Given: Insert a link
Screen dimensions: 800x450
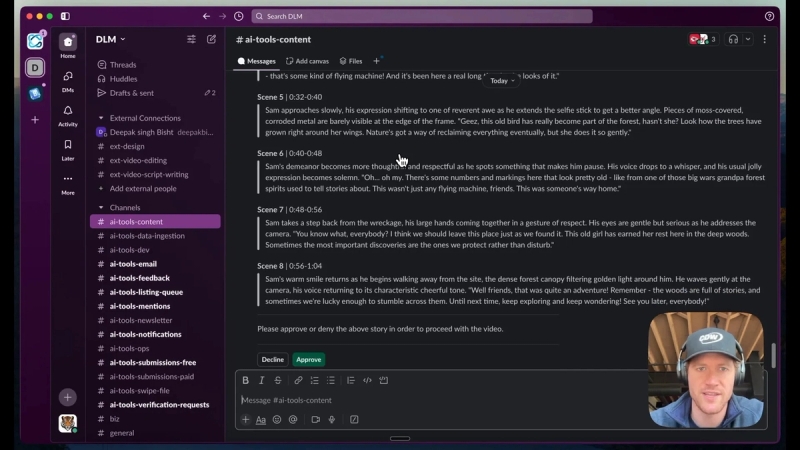Looking at the screenshot, I should [298, 380].
